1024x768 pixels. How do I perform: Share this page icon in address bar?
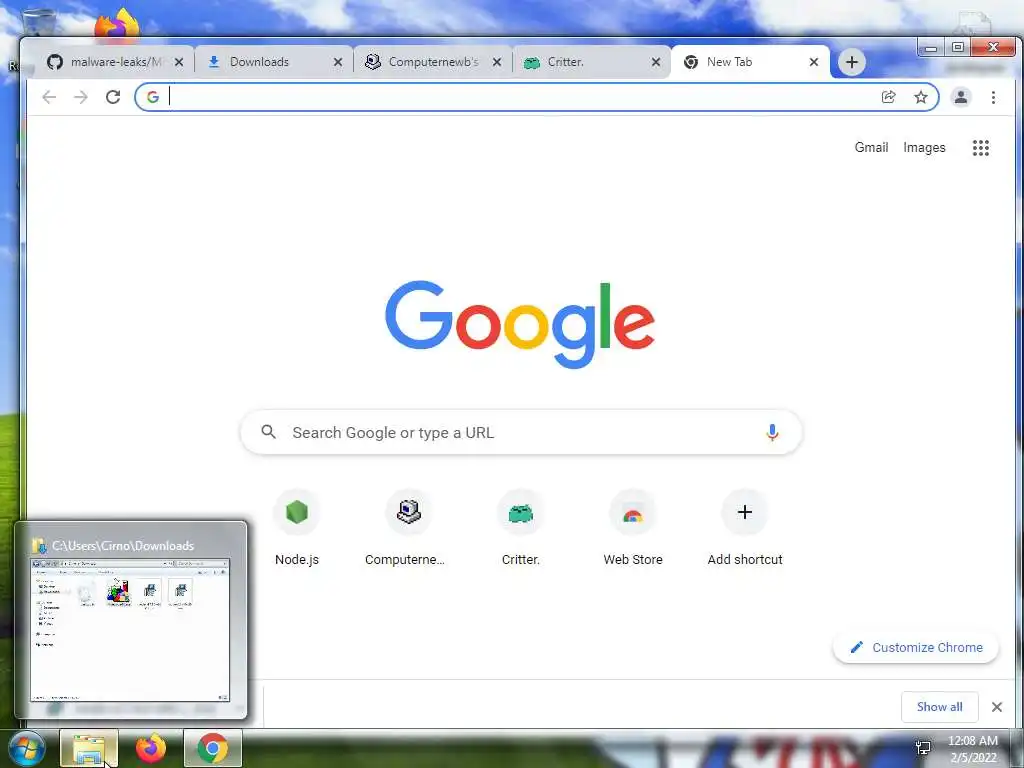click(x=888, y=97)
